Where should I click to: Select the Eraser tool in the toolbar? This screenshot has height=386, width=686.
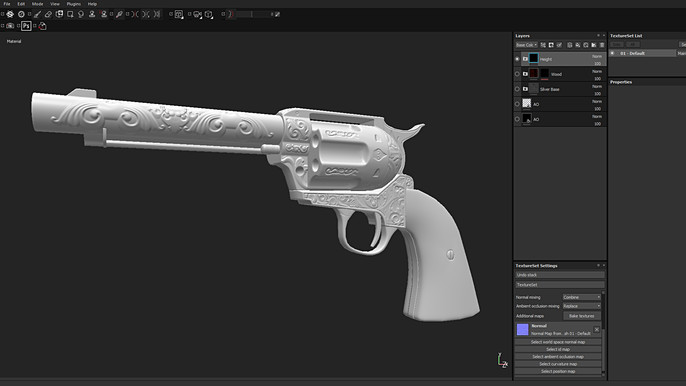pyautogui.click(x=48, y=14)
